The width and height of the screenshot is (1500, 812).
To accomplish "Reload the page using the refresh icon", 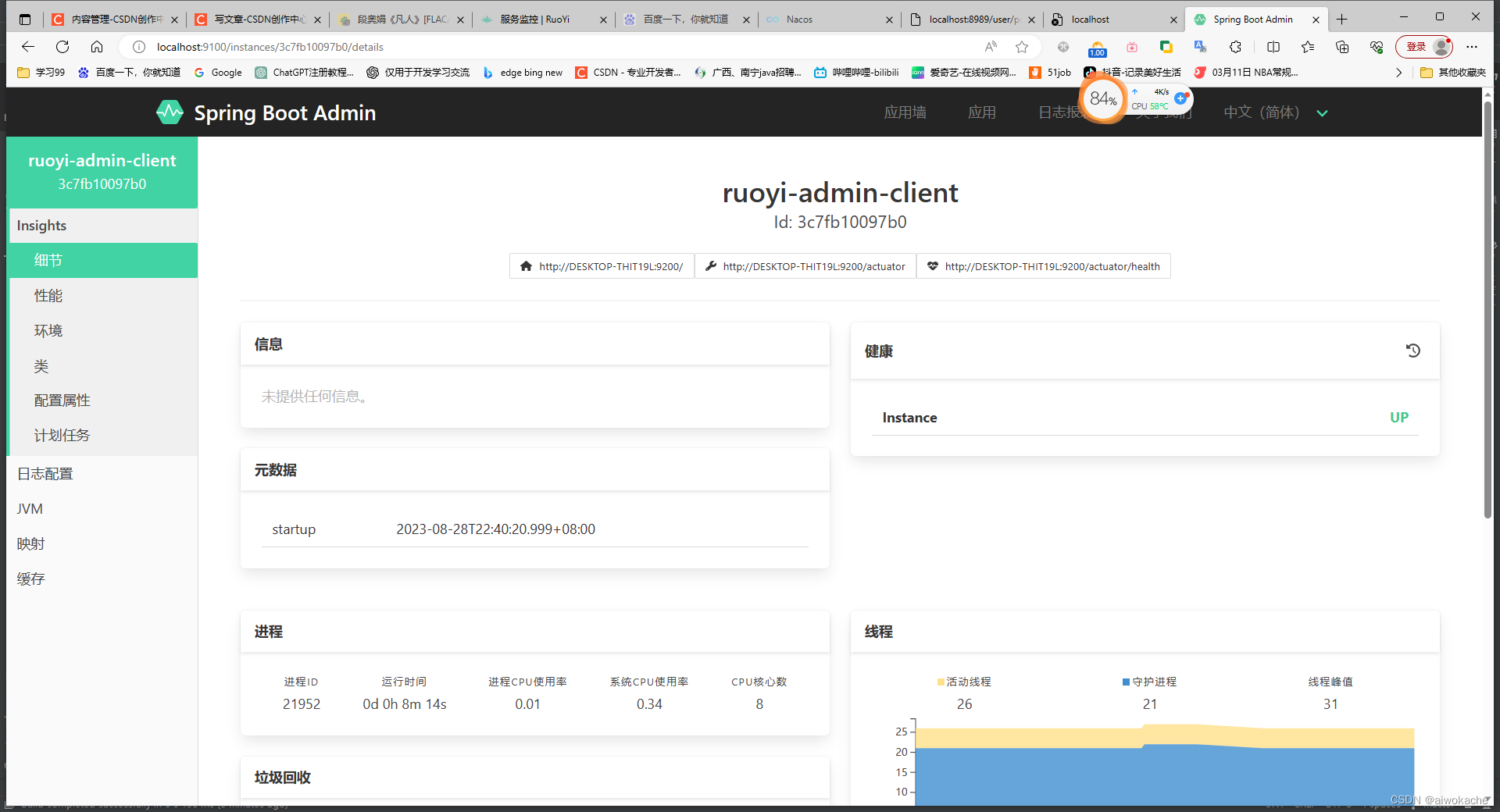I will (62, 47).
